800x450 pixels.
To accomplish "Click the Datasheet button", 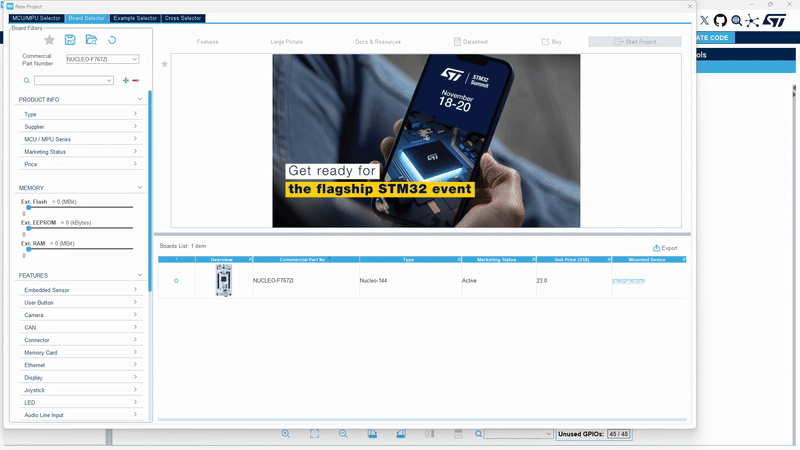I will pos(471,42).
